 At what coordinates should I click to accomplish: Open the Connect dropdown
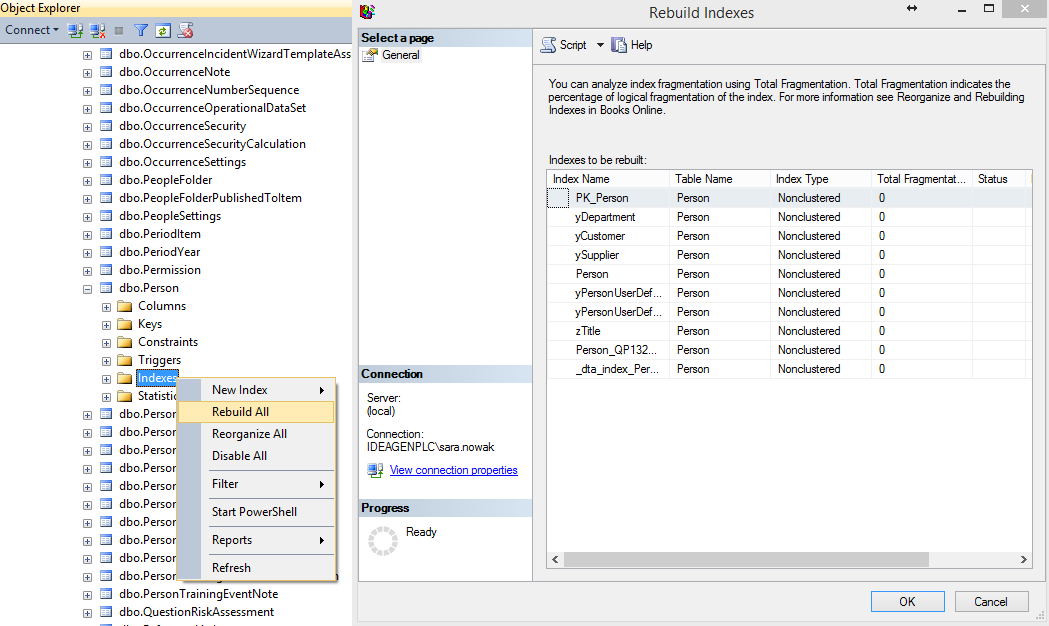31,30
